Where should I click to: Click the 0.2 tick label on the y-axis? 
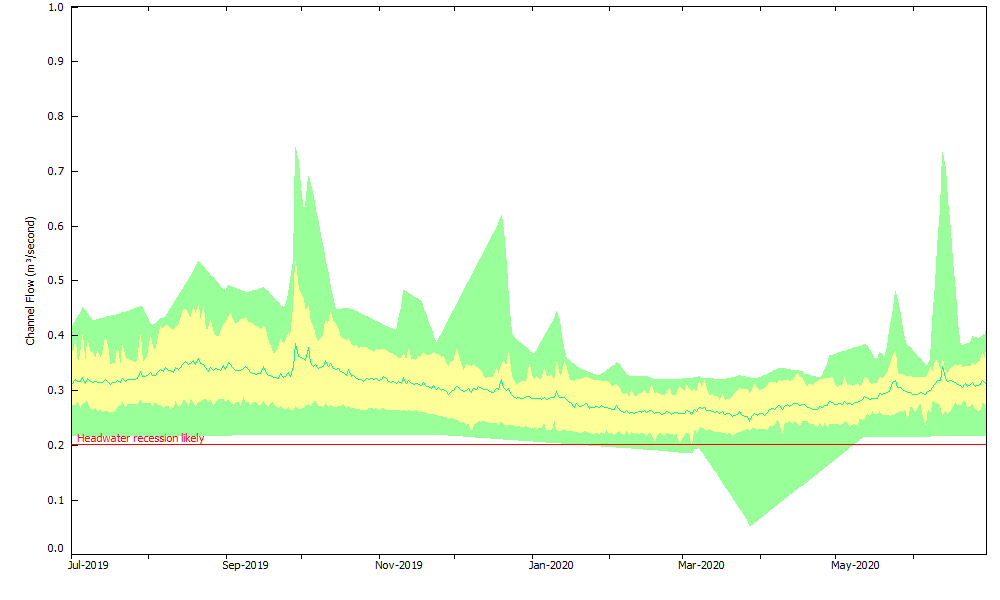[x=56, y=445]
